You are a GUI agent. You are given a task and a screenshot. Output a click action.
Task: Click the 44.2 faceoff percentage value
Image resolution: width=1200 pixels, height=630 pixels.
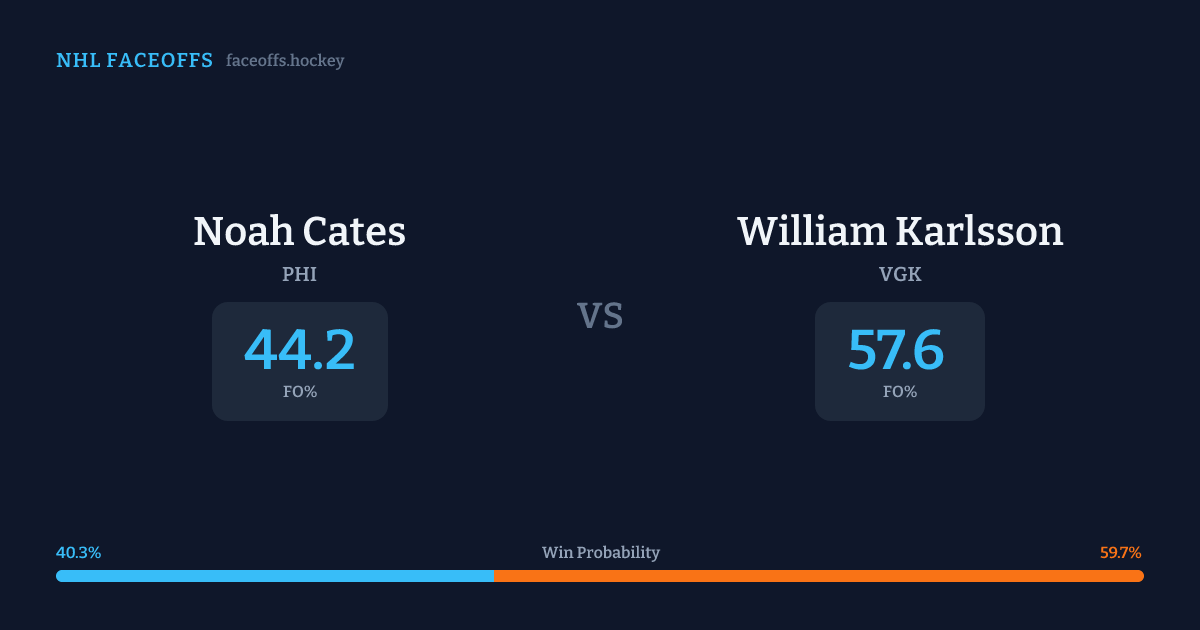tap(299, 349)
